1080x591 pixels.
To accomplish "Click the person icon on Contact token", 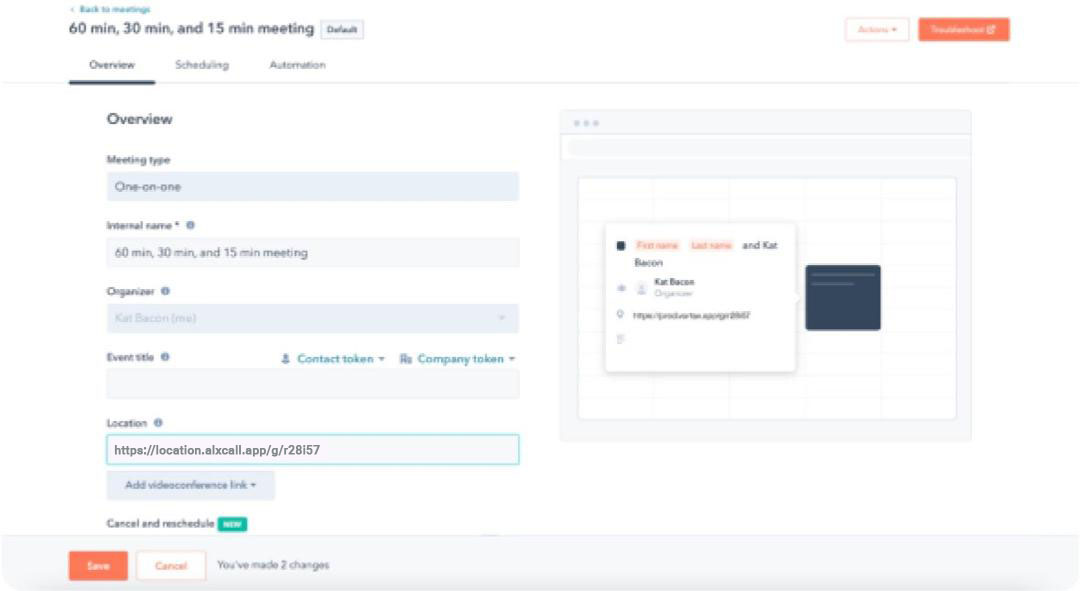I will pyautogui.click(x=286, y=359).
